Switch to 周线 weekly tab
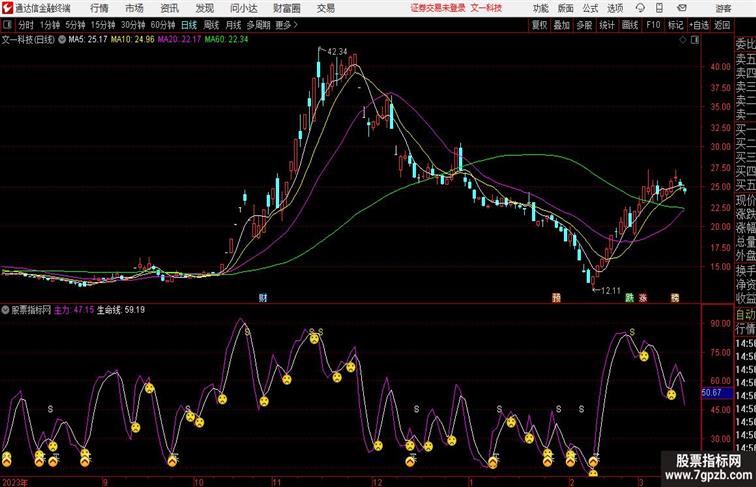This screenshot has width=756, height=487. (211, 25)
